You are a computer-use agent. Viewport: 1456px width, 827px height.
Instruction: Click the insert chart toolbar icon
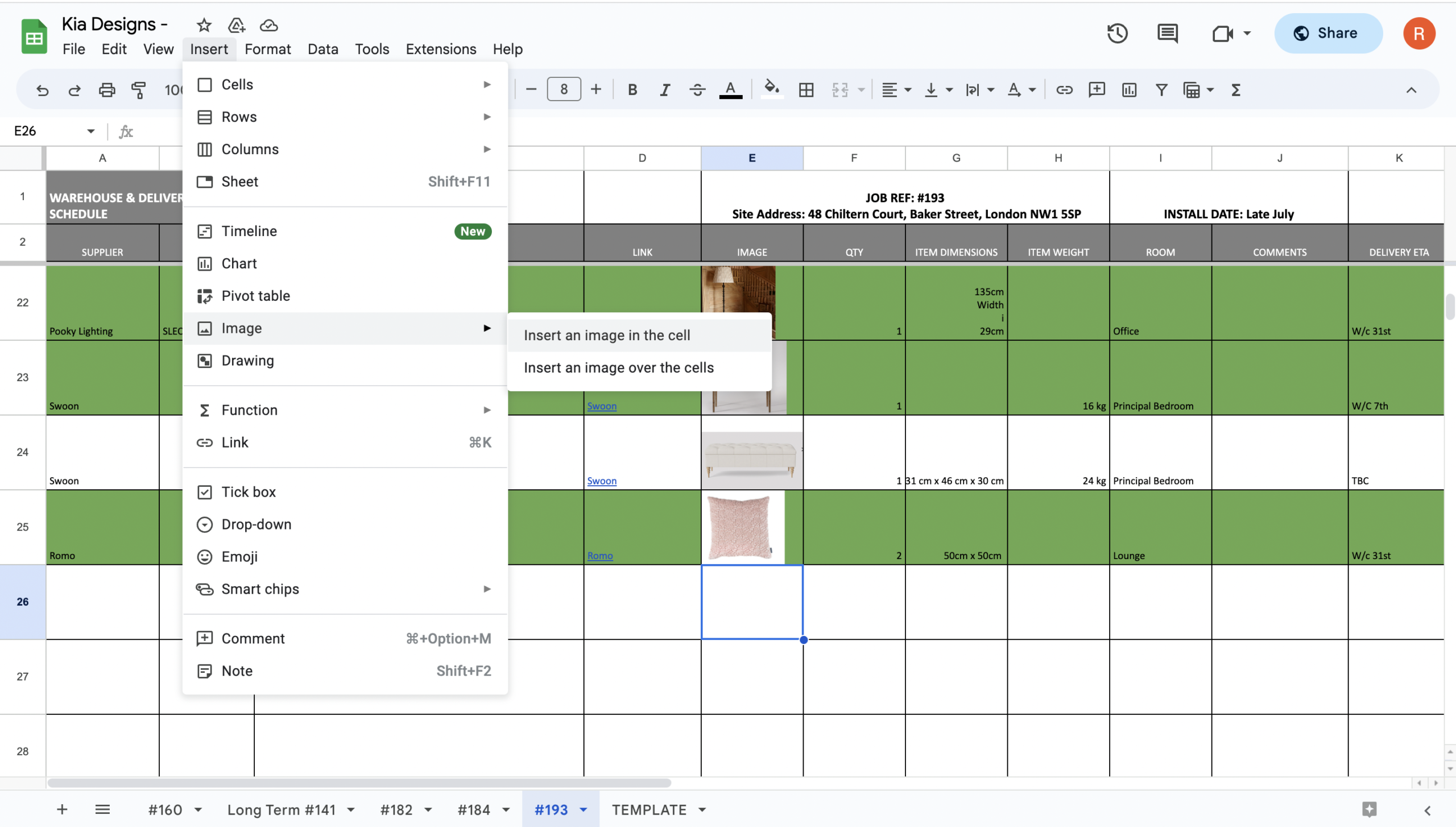[x=1129, y=90]
